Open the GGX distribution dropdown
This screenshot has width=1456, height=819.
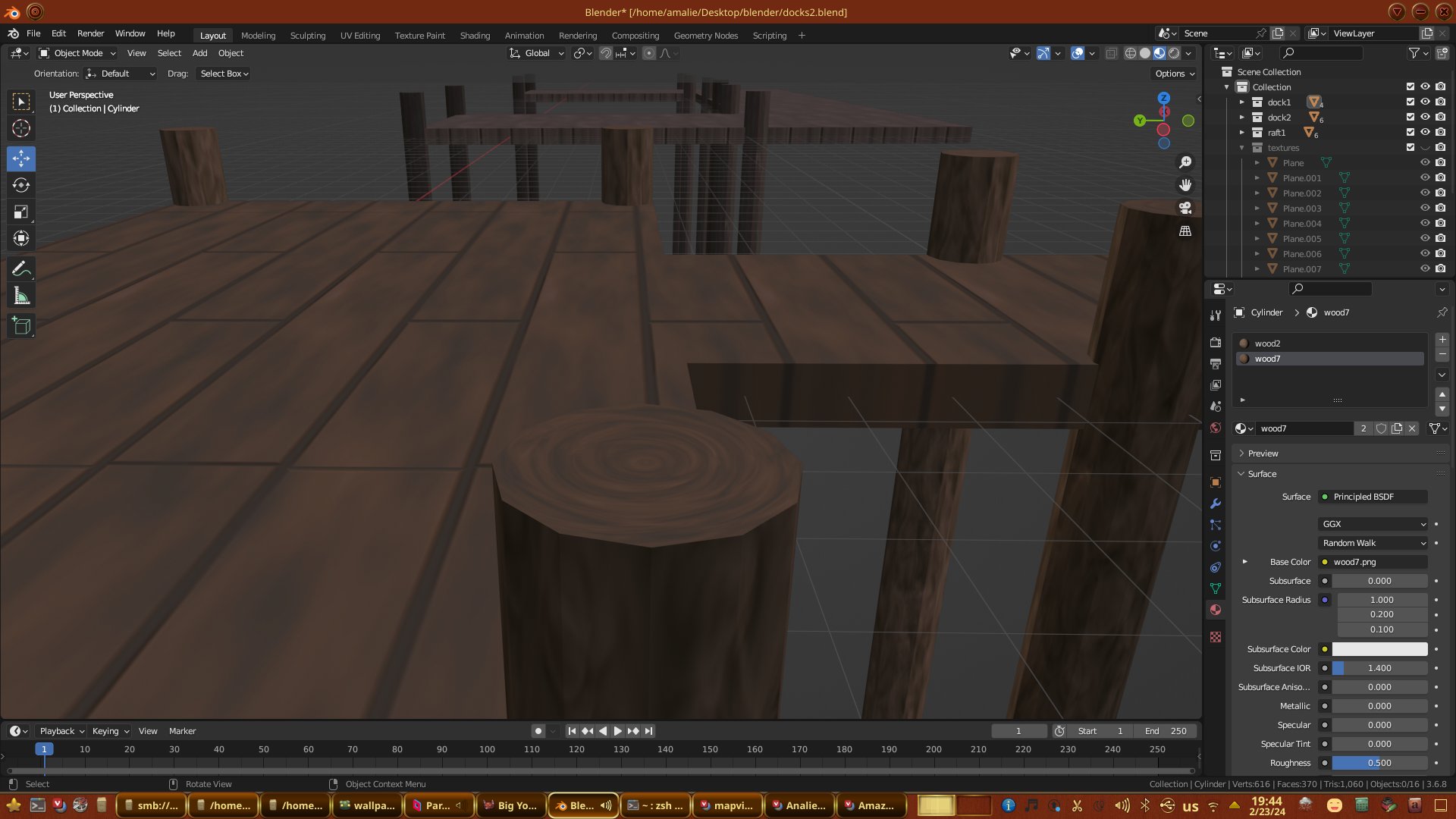point(1373,524)
